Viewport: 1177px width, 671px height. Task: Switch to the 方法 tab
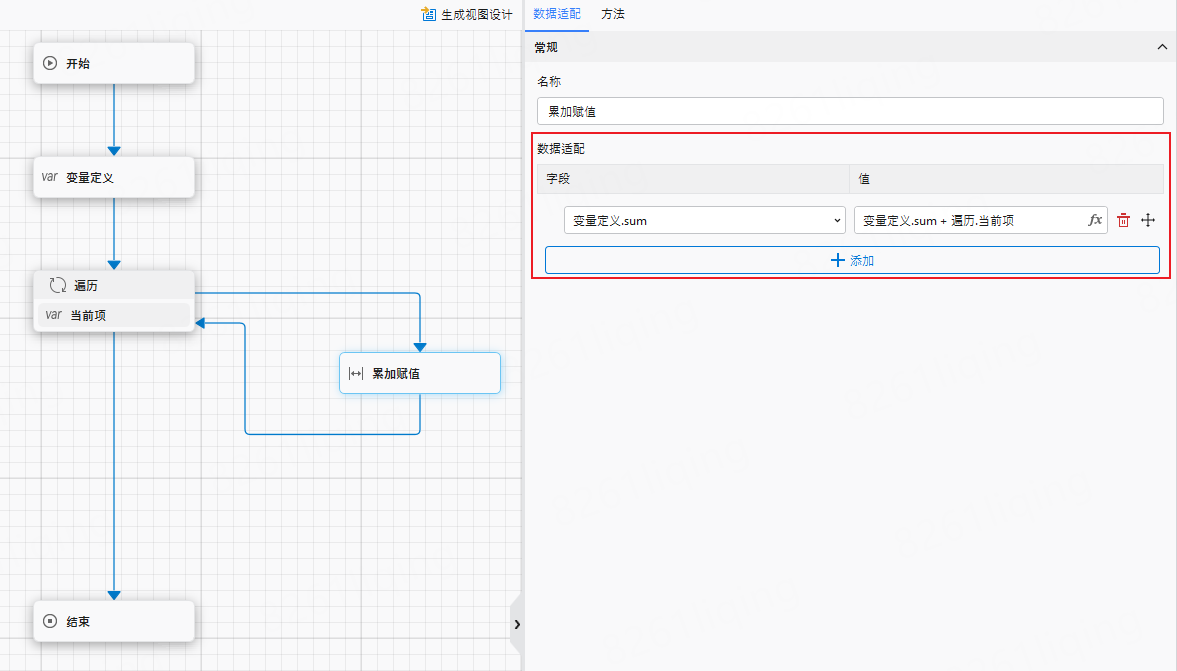coord(613,14)
